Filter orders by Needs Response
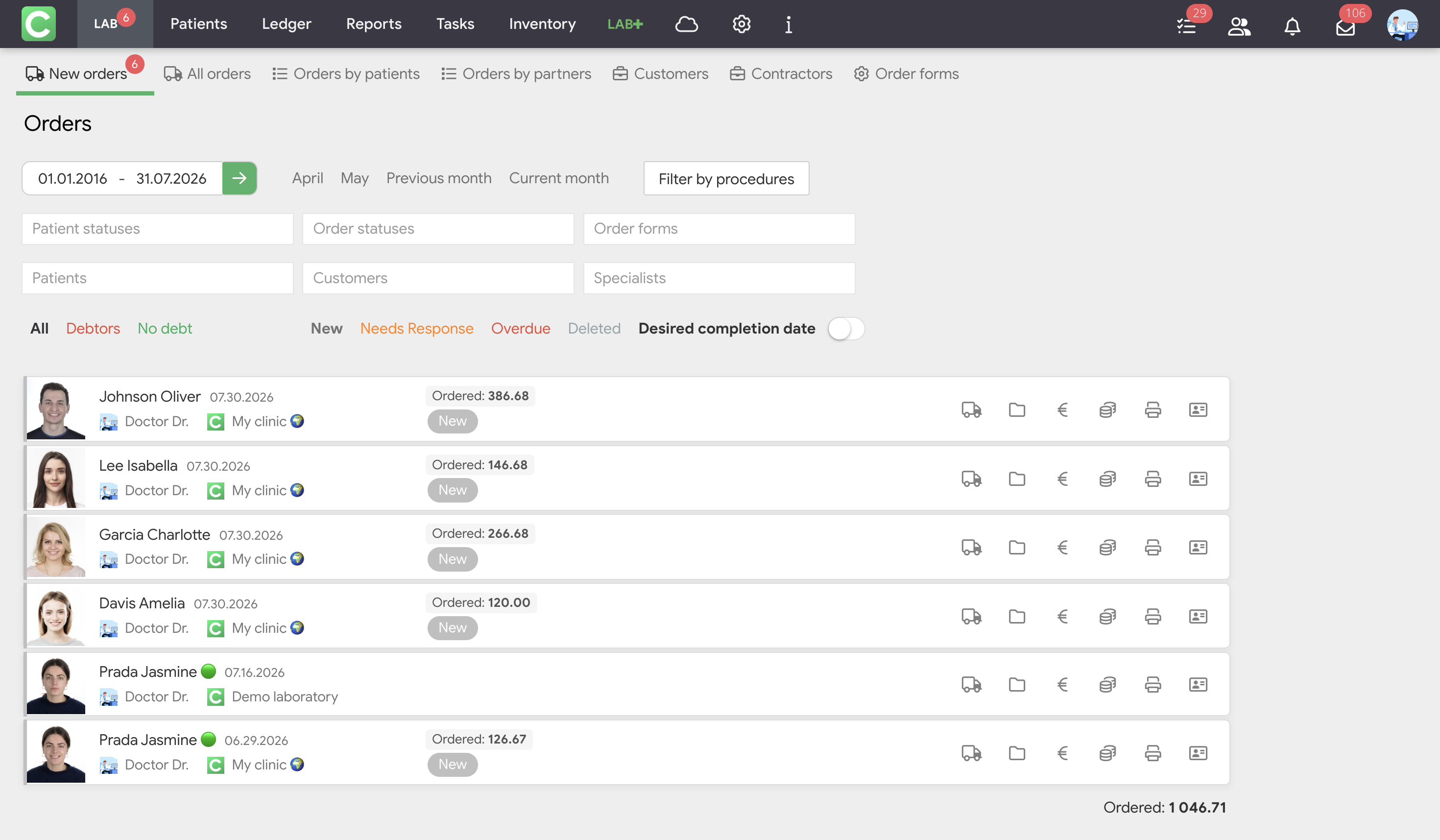The width and height of the screenshot is (1440, 840). point(416,329)
